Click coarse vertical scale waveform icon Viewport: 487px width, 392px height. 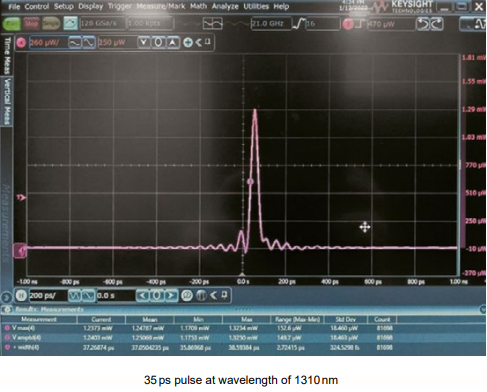75,43
